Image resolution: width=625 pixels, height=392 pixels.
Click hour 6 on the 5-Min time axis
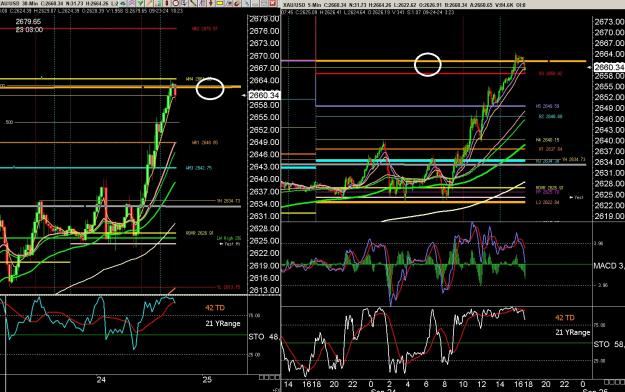(x=426, y=384)
